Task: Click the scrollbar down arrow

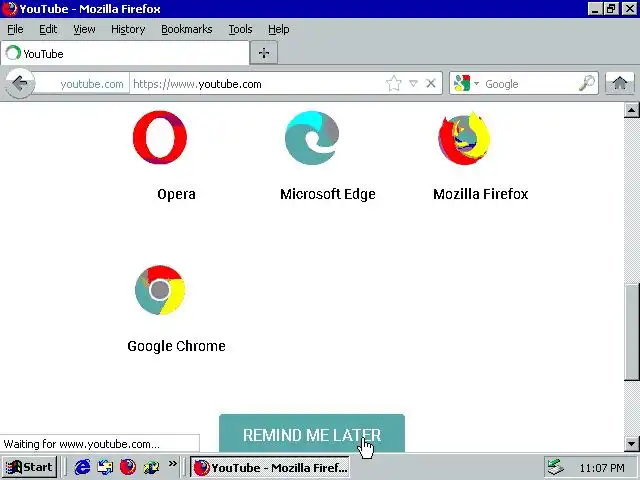Action: point(631,444)
